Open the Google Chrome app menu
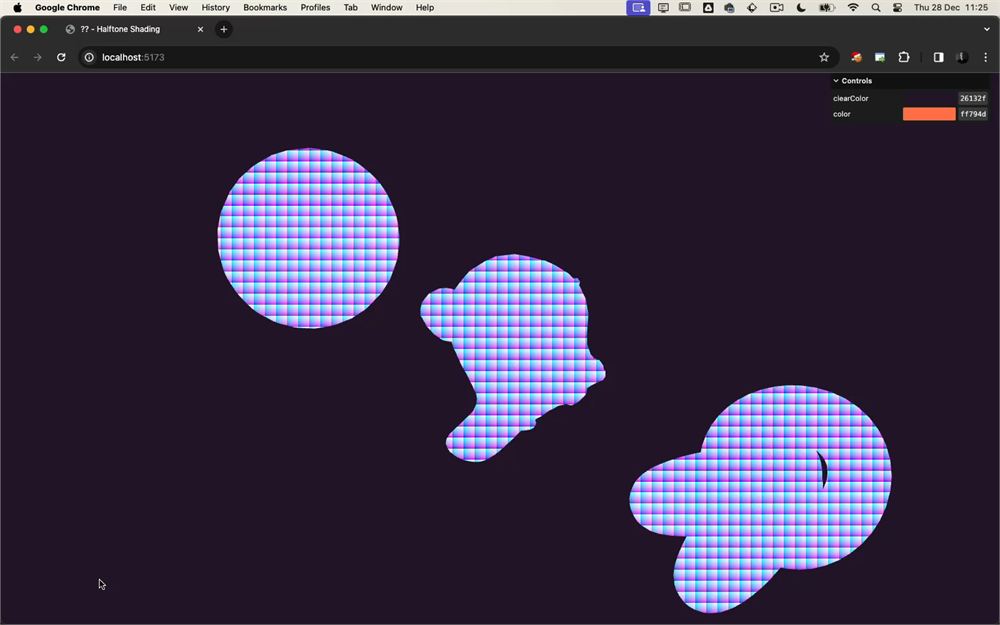Screen dimensions: 1000x625 pos(68,8)
